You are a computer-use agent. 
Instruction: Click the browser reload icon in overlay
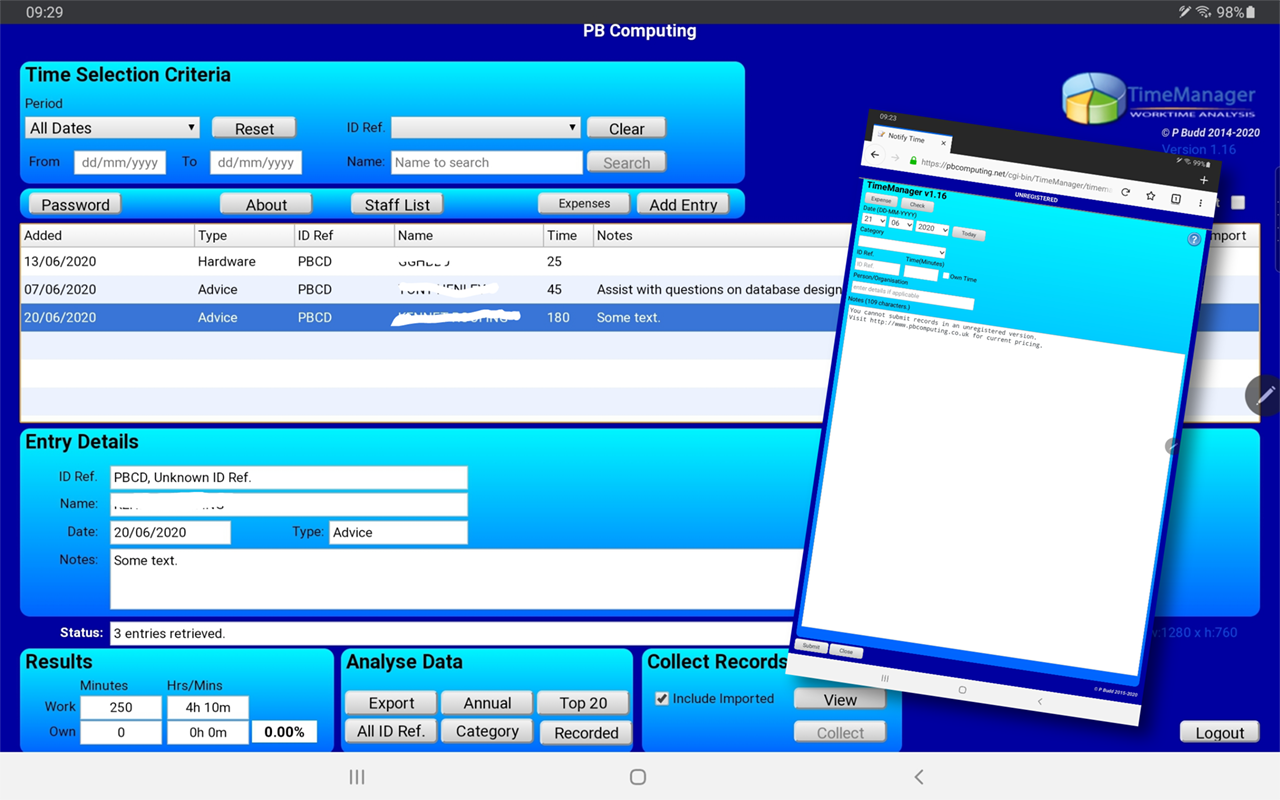1125,192
